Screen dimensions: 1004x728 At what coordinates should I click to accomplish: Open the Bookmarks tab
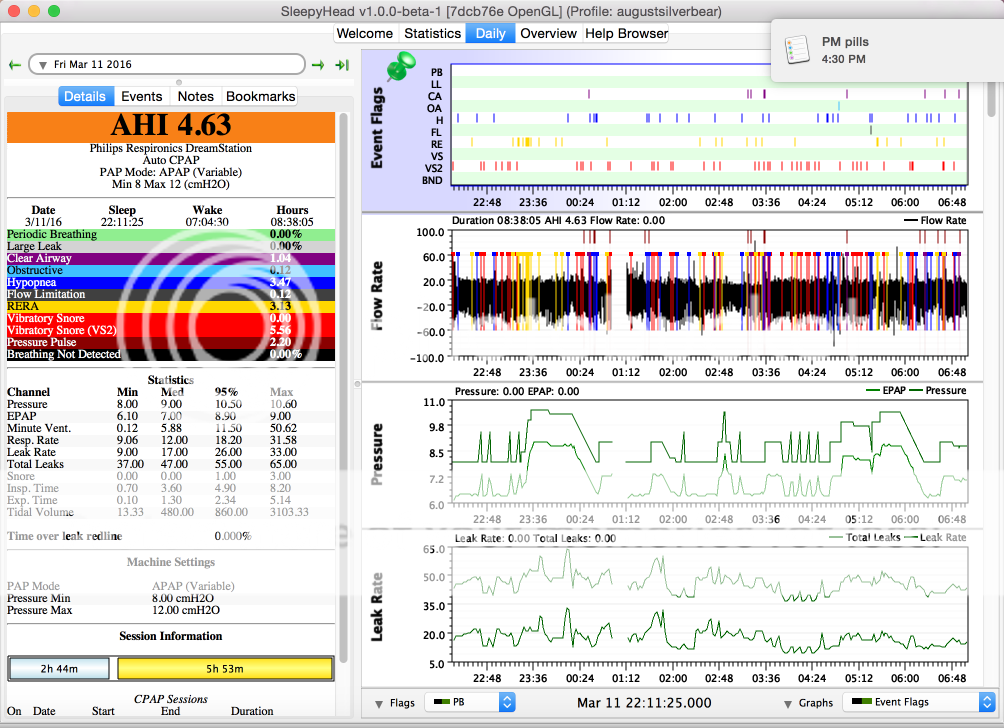[260, 96]
